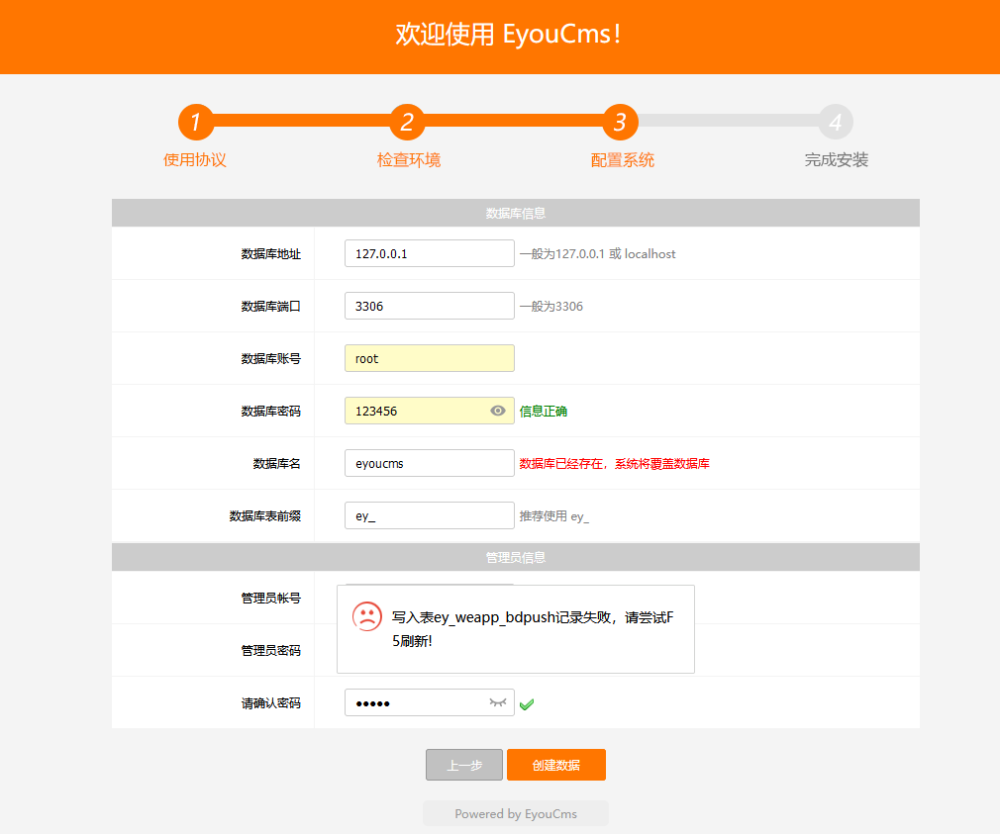Click hint text 一般为3306
Viewport: 1000px width, 834px height.
point(551,306)
